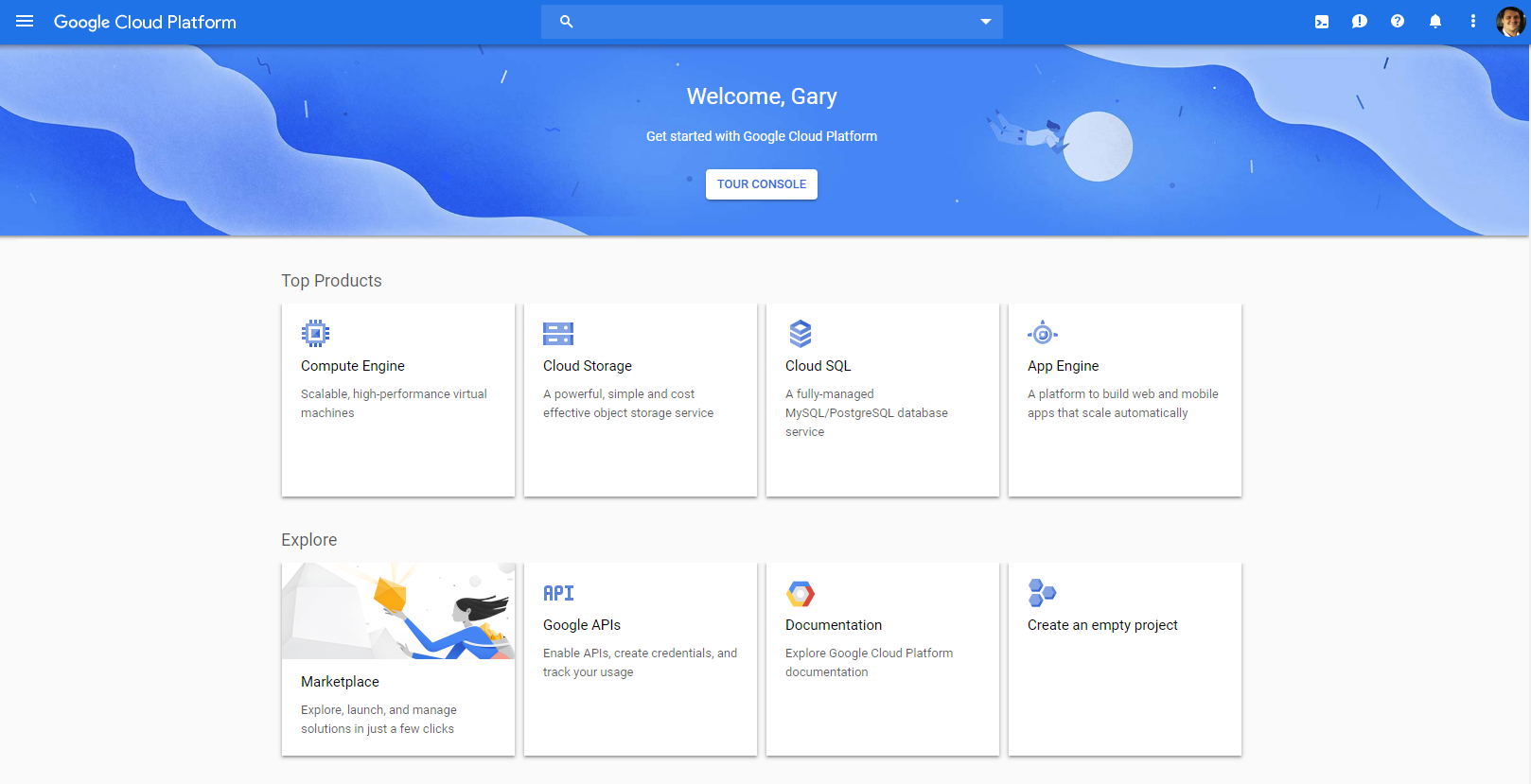Click the Compute Engine chip icon
This screenshot has width=1531, height=784.
point(315,333)
